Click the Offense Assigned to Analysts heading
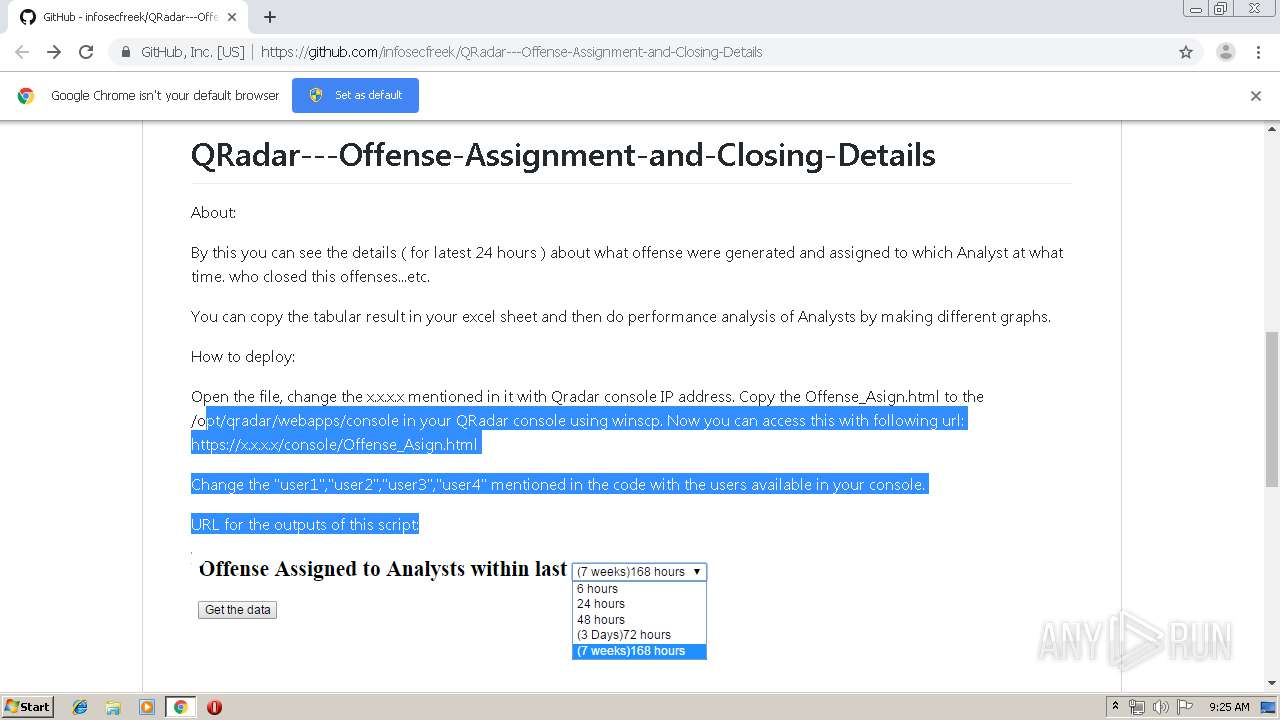This screenshot has width=1280, height=720. [x=383, y=569]
